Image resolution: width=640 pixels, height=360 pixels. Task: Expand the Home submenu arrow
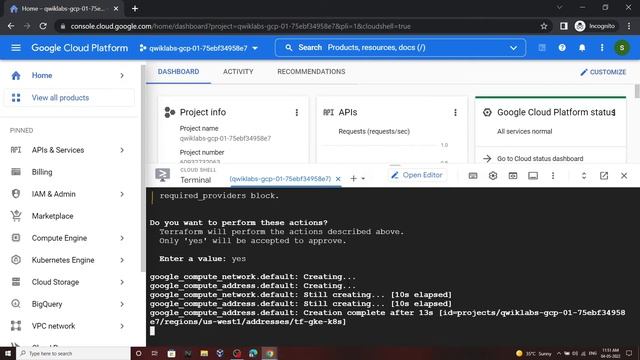pyautogui.click(x=122, y=76)
